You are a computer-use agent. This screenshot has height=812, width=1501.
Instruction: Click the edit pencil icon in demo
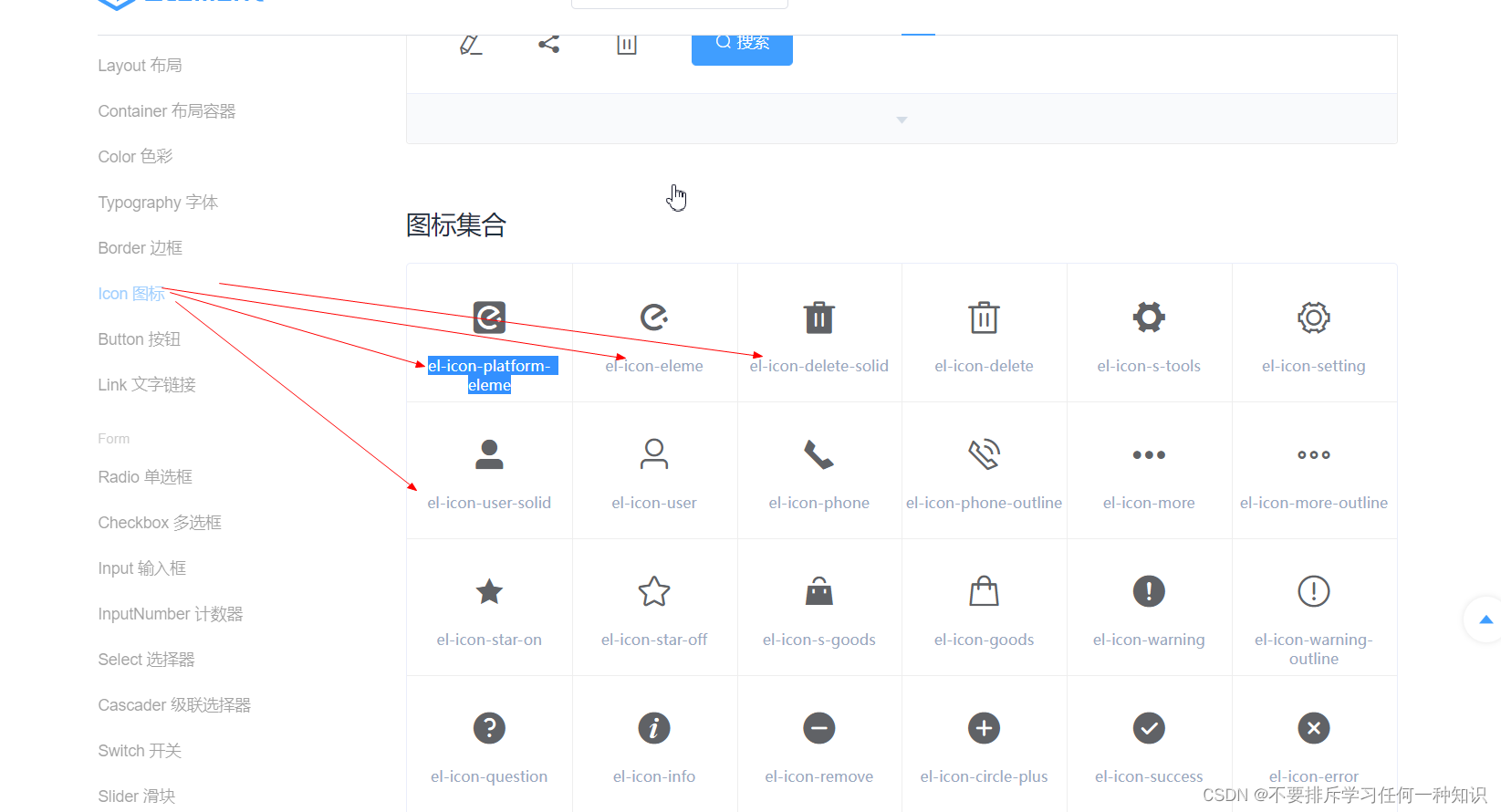(471, 44)
